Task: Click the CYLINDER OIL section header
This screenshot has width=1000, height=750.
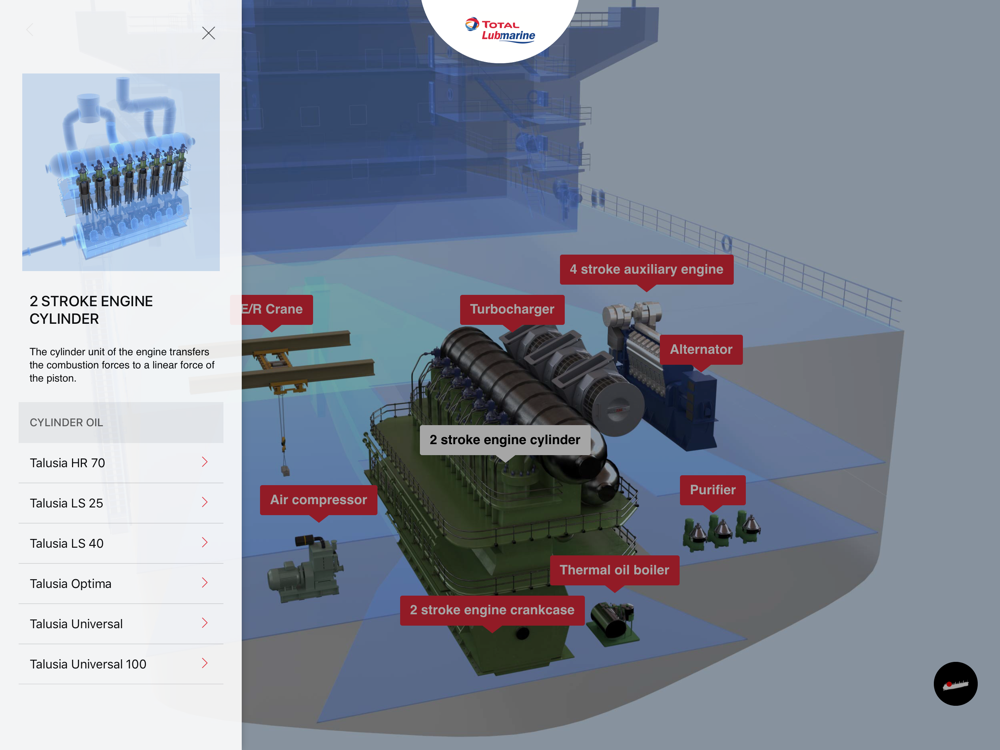Action: point(121,422)
